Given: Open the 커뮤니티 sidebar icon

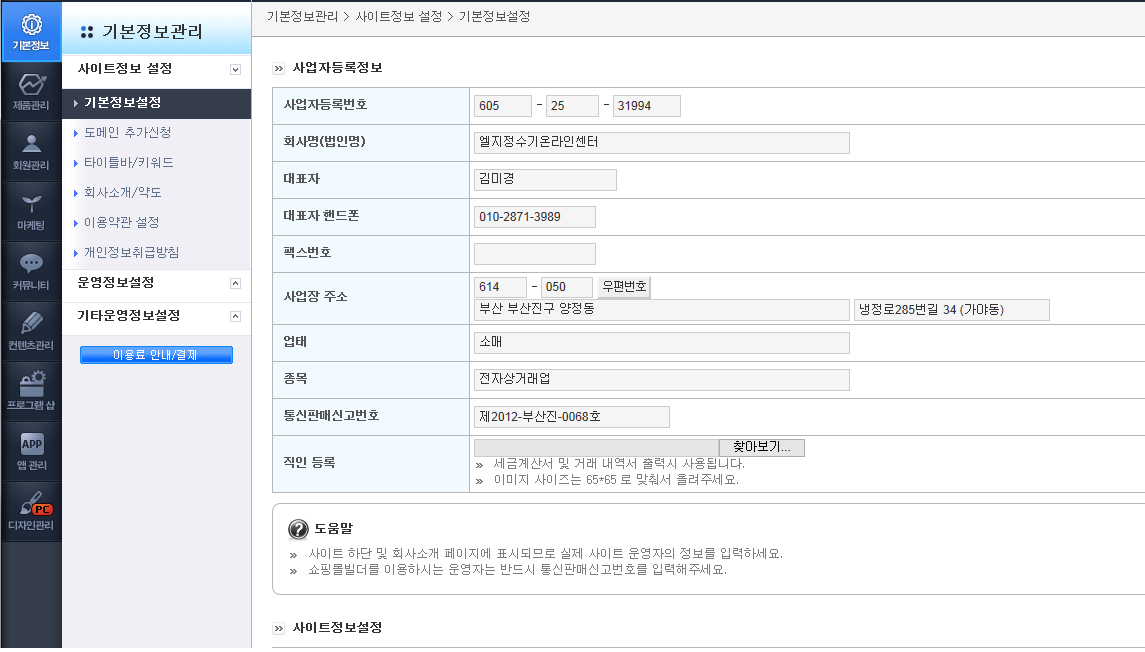Looking at the screenshot, I should [31, 272].
